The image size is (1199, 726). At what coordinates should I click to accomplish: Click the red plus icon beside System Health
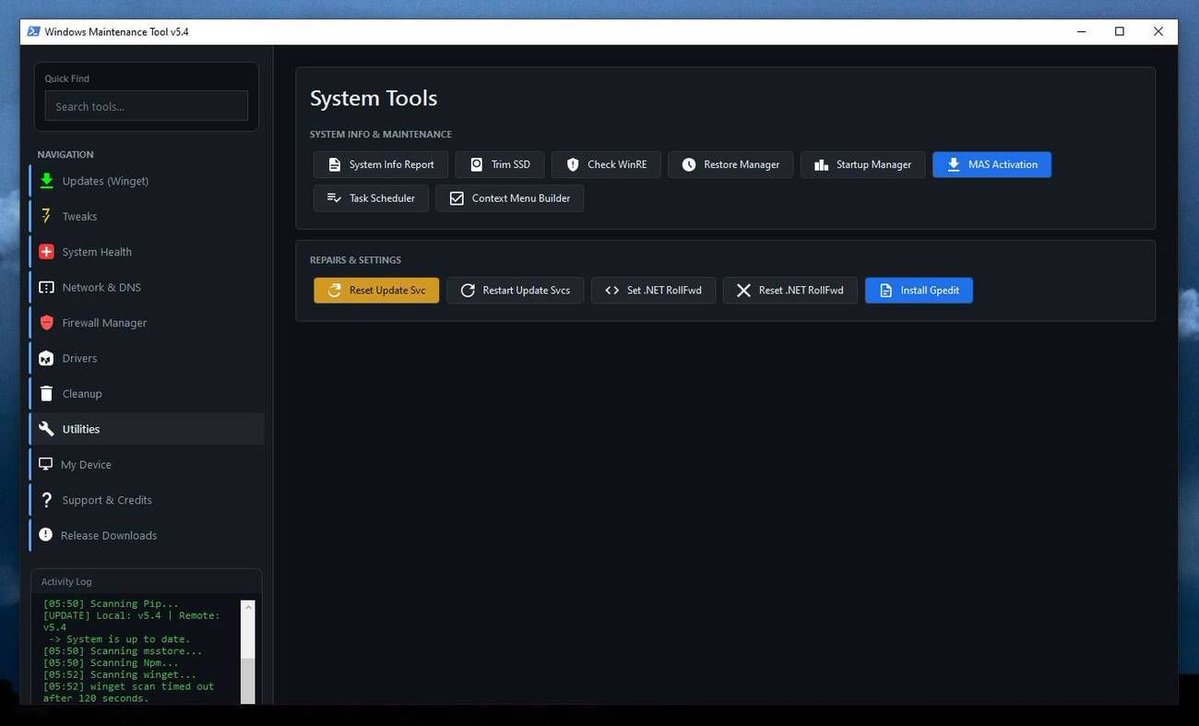pos(47,252)
